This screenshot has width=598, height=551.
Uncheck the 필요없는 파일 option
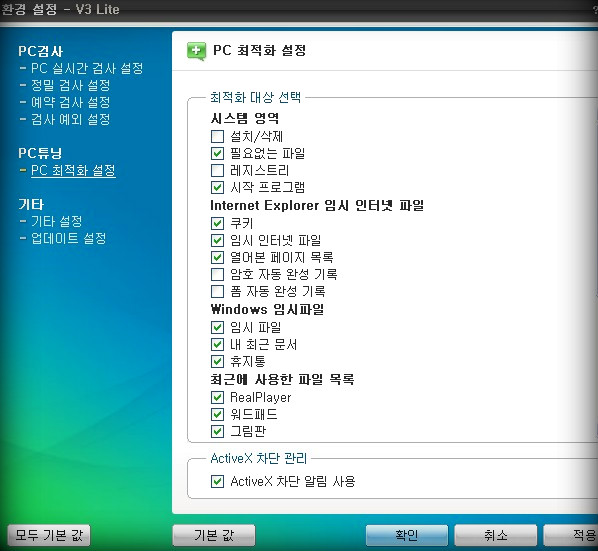(x=217, y=153)
